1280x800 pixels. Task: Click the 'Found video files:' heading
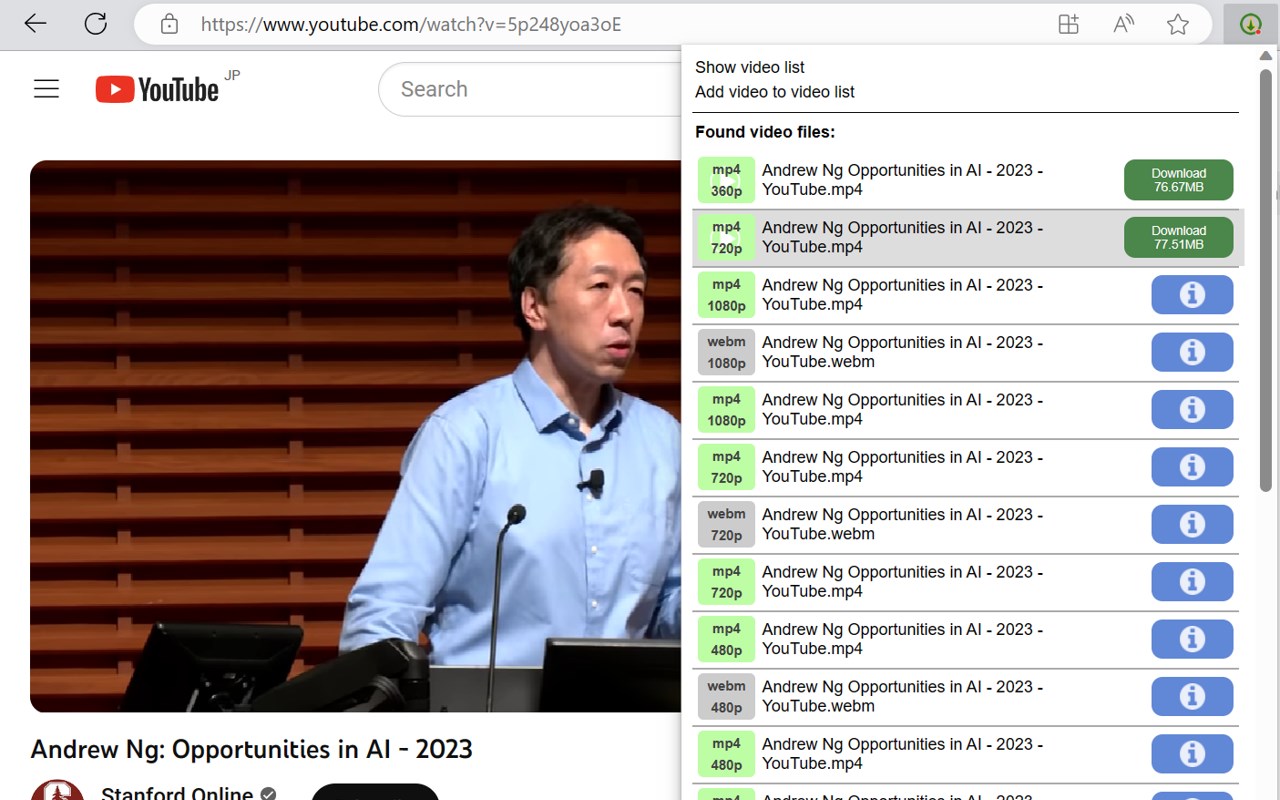(x=765, y=132)
